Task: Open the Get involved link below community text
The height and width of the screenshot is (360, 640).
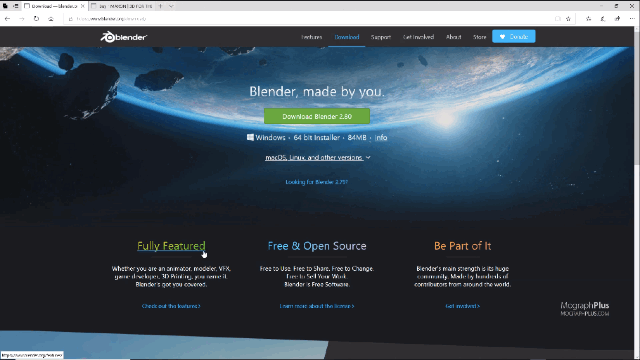Action: tap(462, 306)
